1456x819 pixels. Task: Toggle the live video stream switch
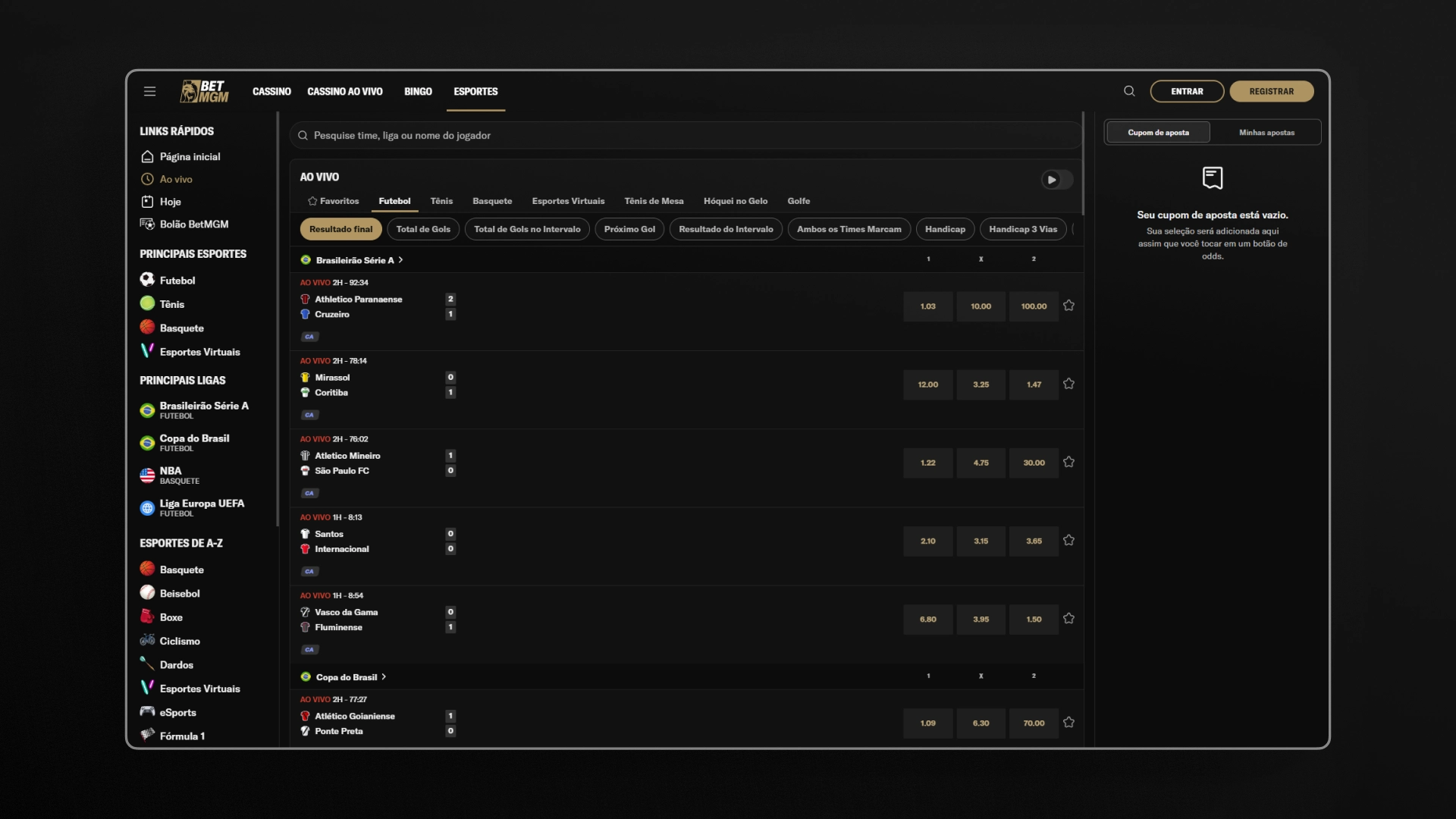point(1056,180)
